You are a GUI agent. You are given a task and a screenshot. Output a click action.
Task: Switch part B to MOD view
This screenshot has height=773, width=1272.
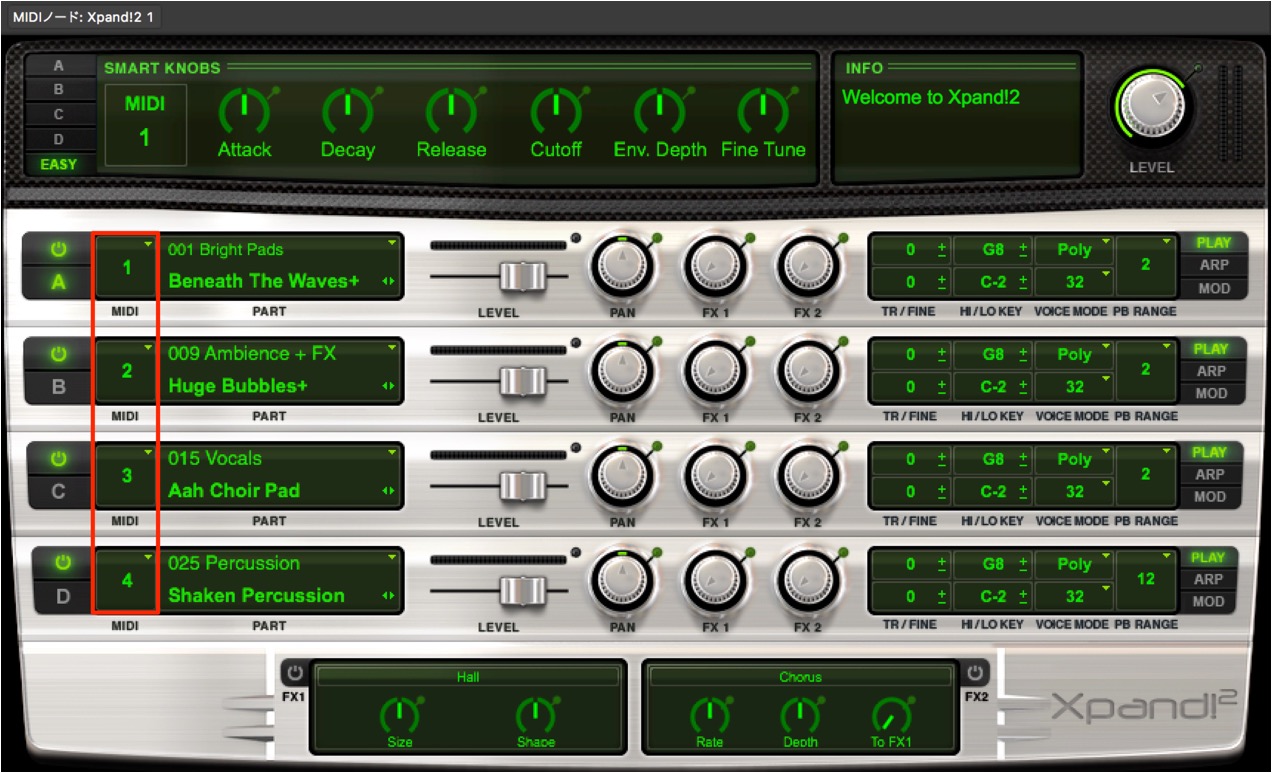pos(1211,393)
